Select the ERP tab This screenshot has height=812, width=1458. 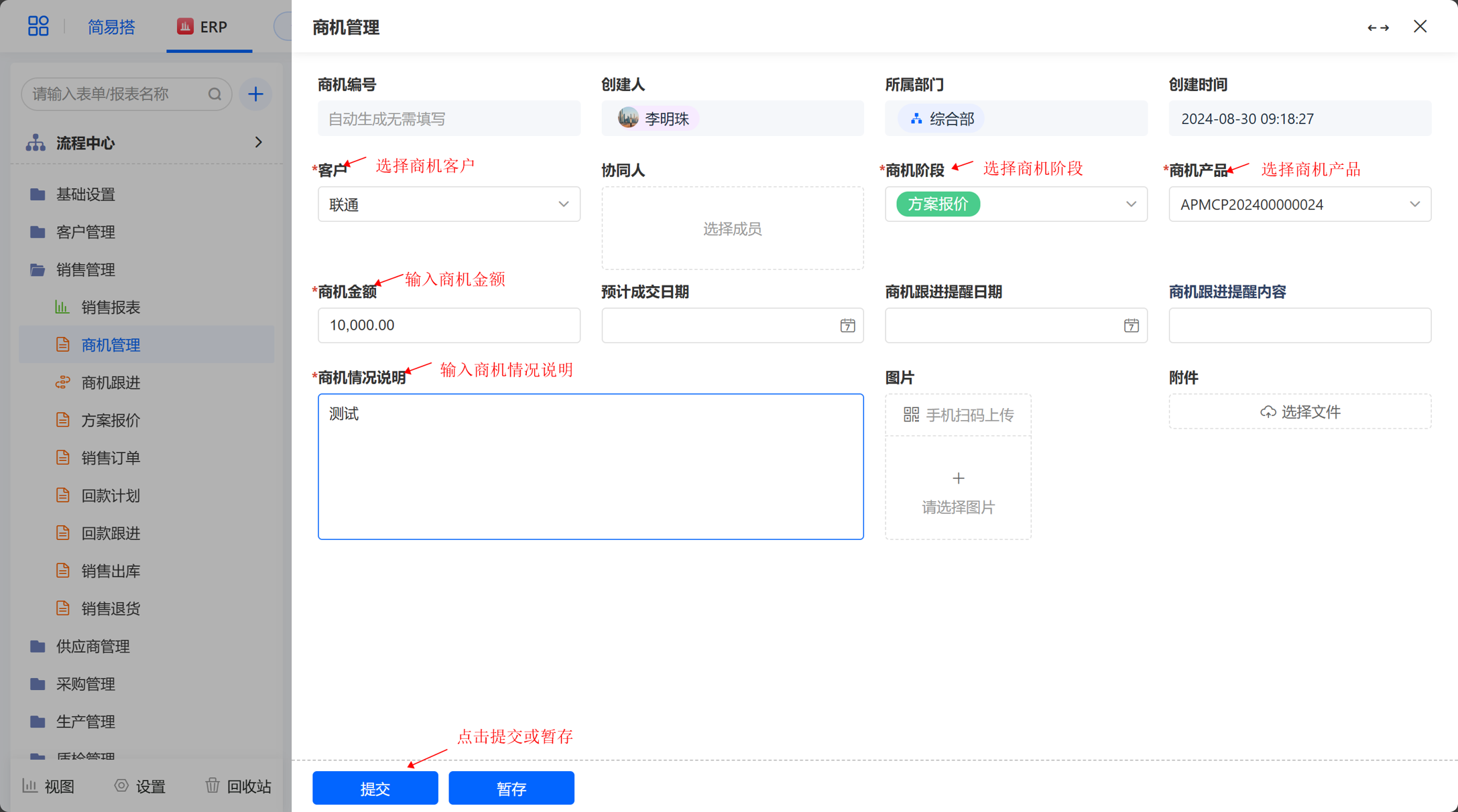pos(202,27)
